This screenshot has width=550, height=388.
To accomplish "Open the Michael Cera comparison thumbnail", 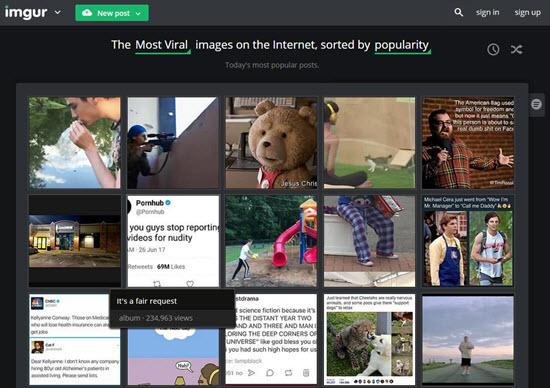I will pyautogui.click(x=468, y=241).
